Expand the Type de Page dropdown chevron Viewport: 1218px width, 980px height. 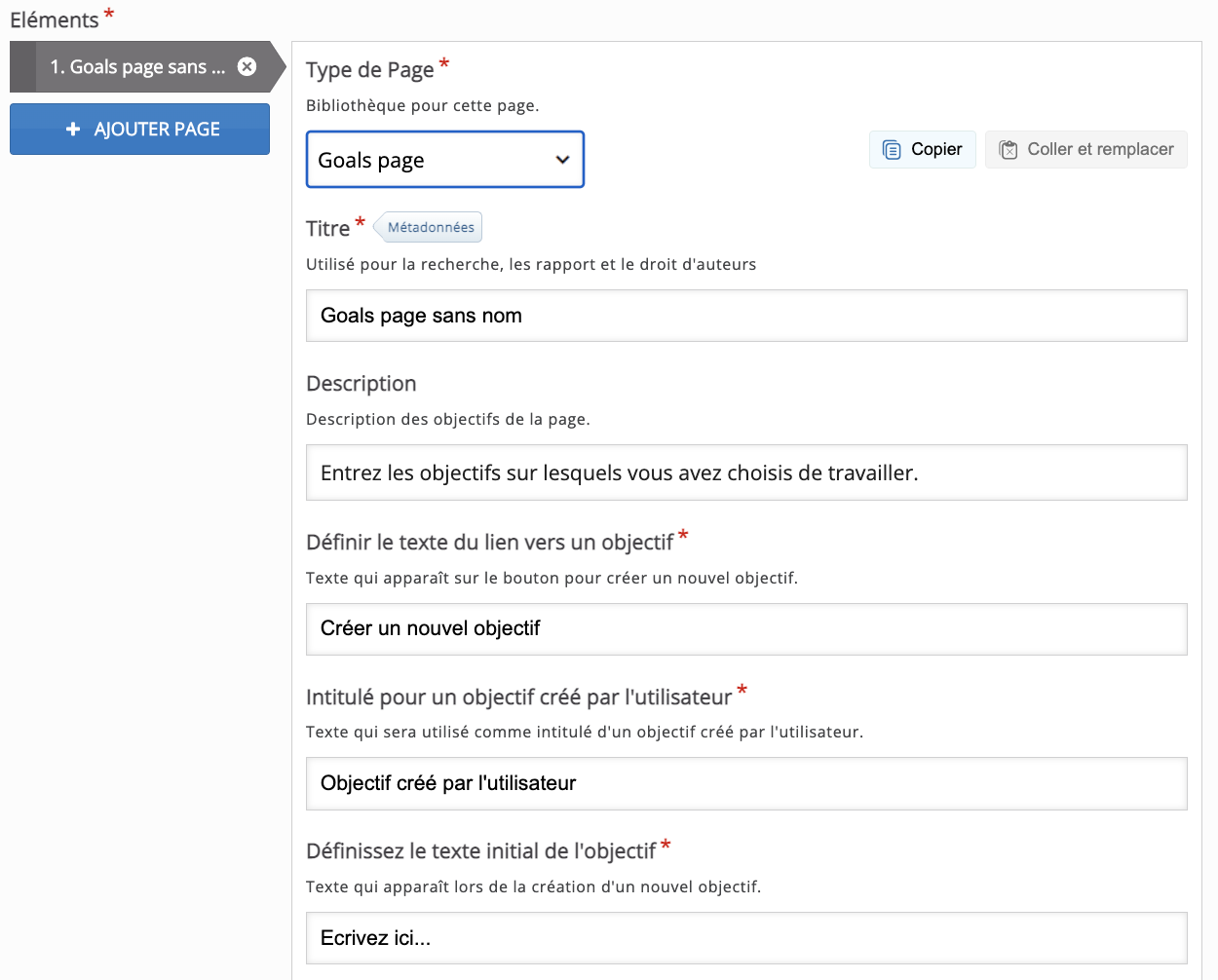pyautogui.click(x=562, y=160)
